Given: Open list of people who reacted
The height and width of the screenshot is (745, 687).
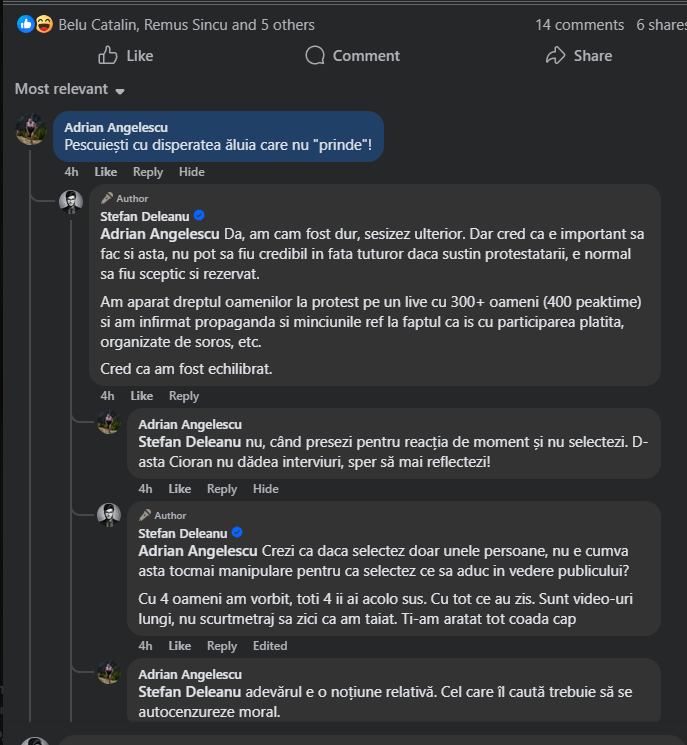Looking at the screenshot, I should tap(187, 24).
